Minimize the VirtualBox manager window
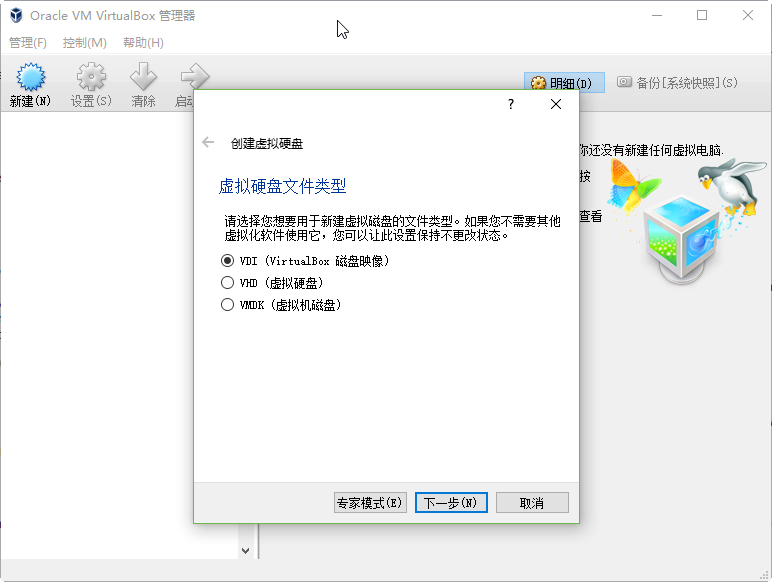Viewport: 772px width, 582px height. [657, 15]
